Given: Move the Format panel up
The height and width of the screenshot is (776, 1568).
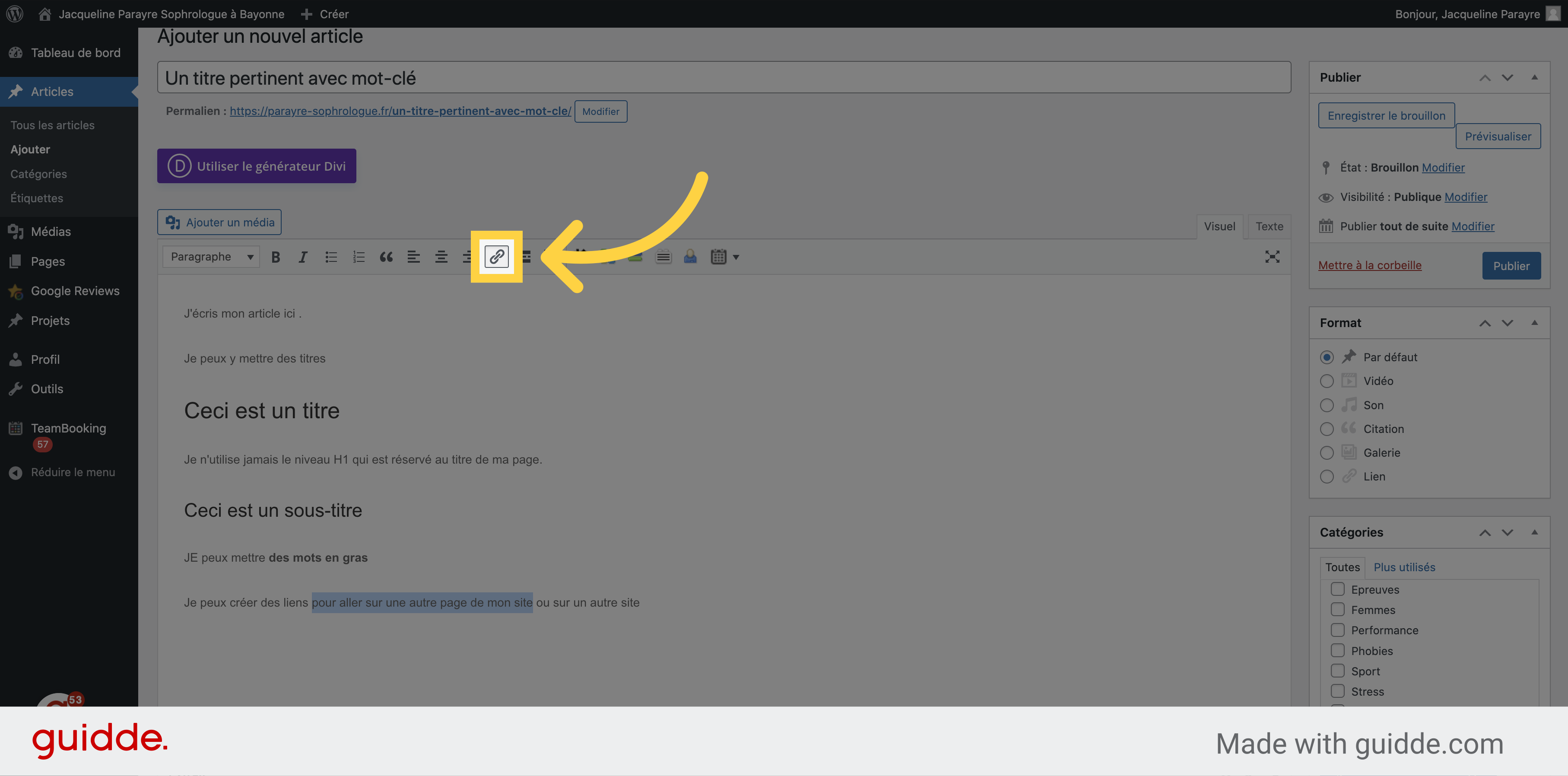Looking at the screenshot, I should click(x=1485, y=323).
